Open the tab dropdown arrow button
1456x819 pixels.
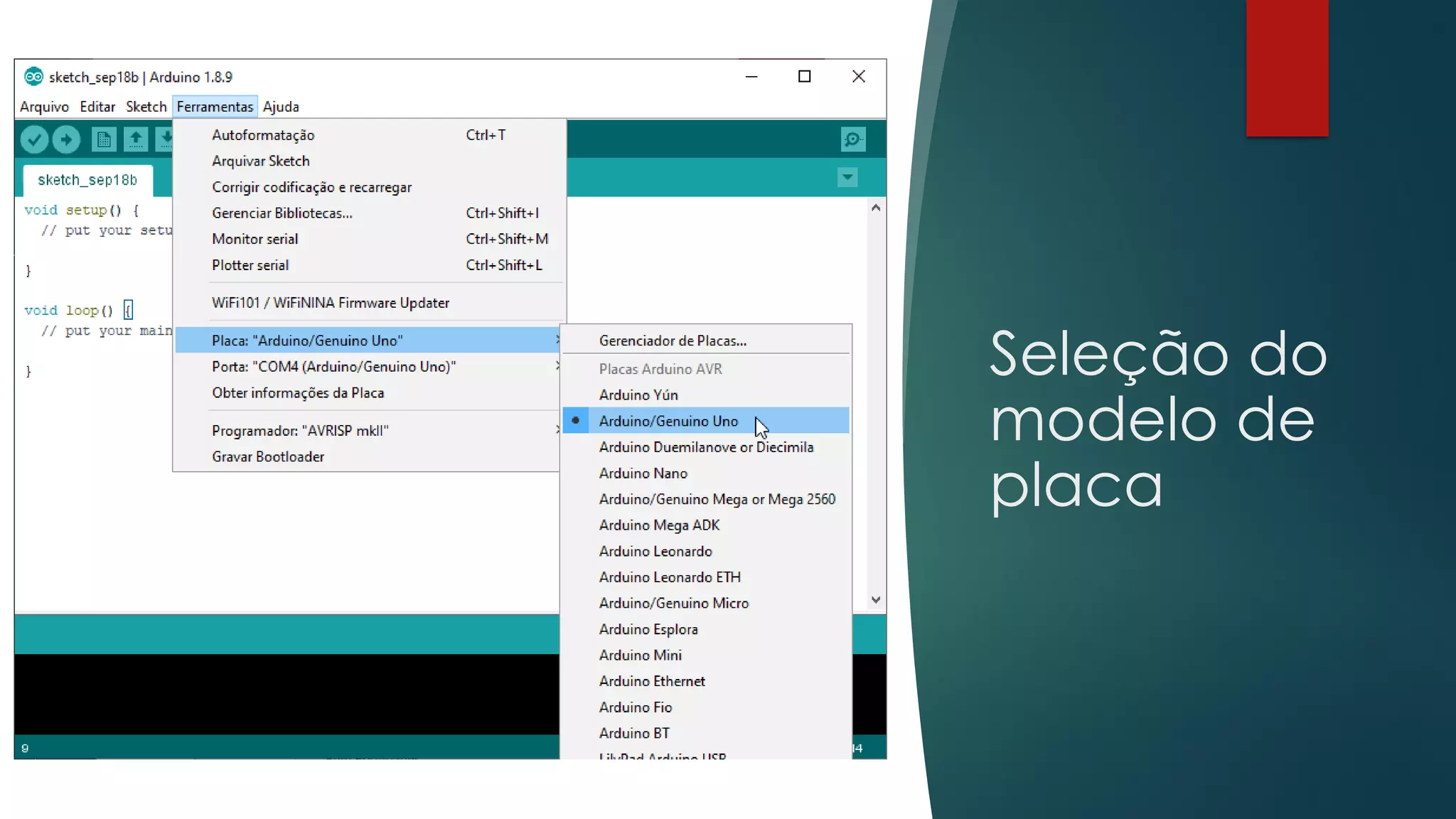[847, 177]
